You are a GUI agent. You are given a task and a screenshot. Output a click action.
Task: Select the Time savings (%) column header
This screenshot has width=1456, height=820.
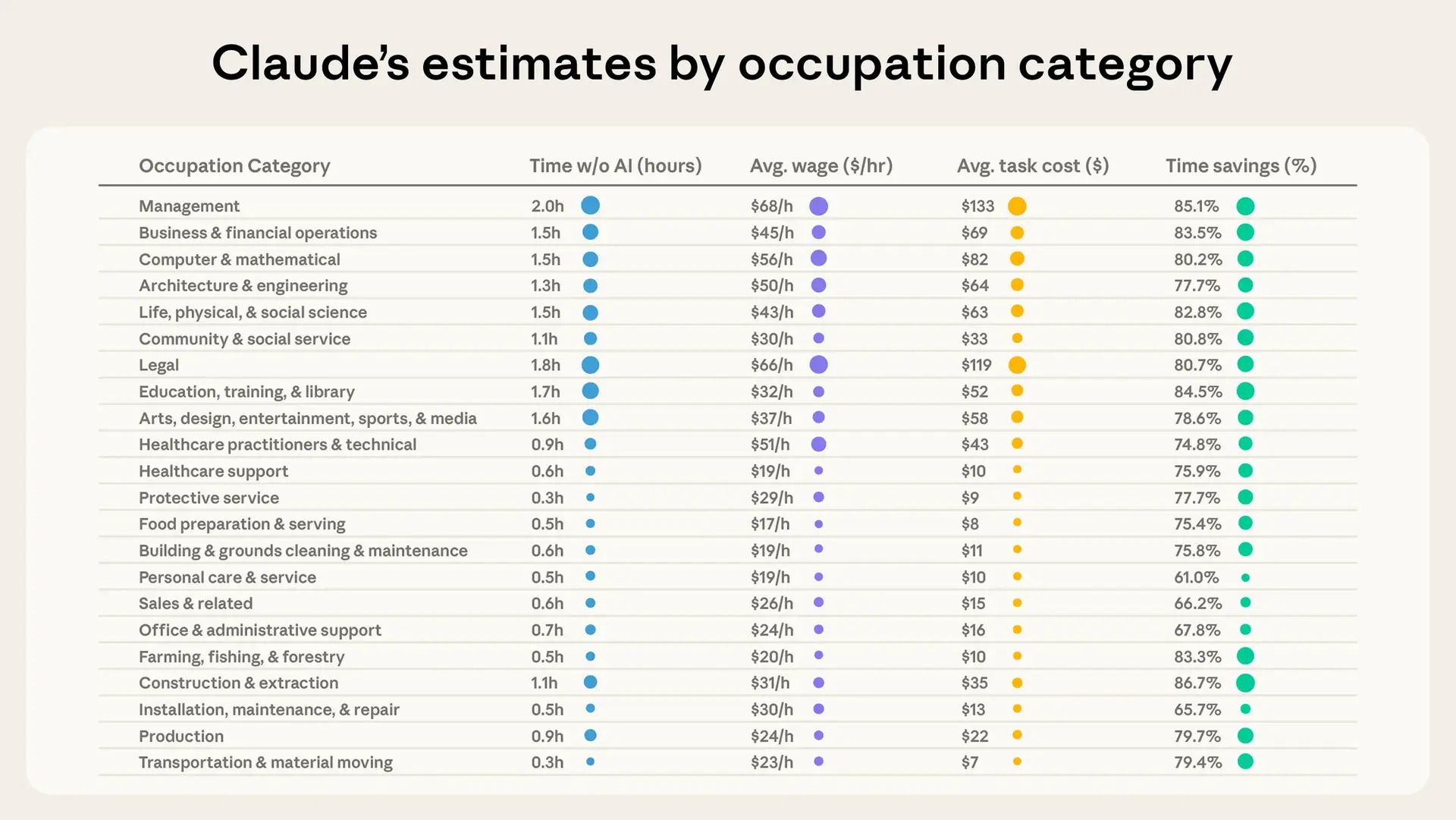[1241, 166]
